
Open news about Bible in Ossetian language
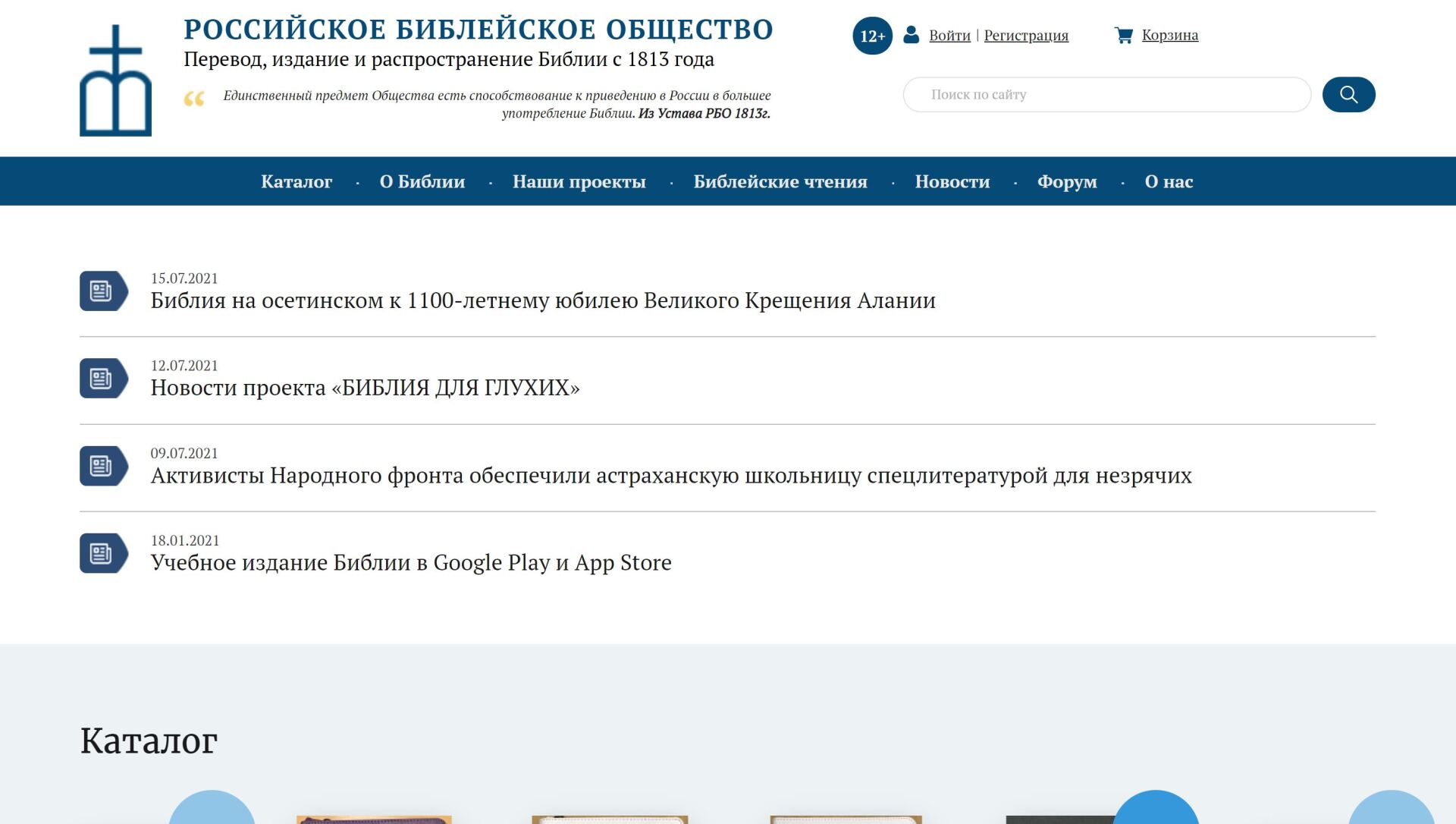pyautogui.click(x=543, y=300)
